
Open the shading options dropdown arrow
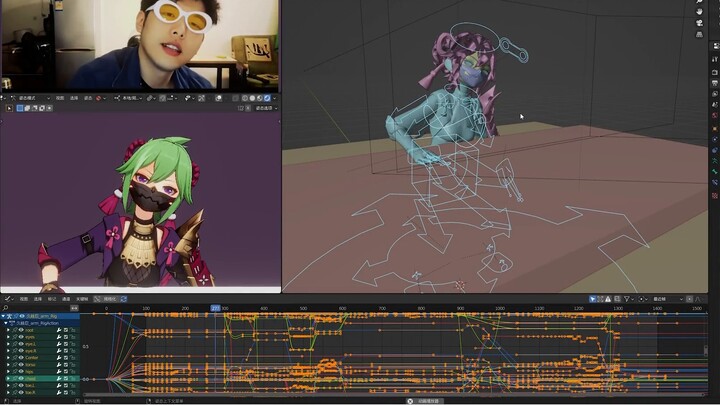click(x=275, y=98)
